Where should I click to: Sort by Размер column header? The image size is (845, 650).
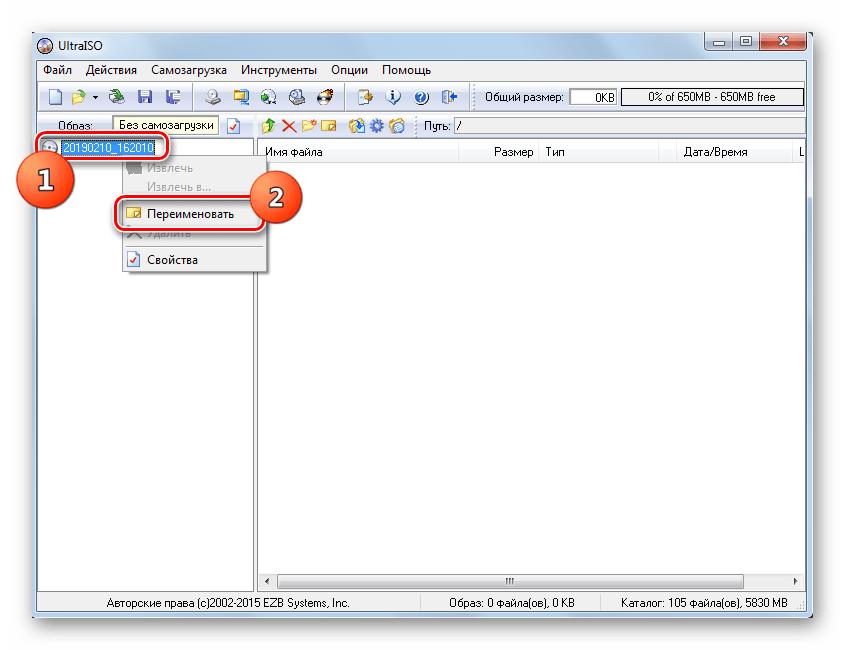click(498, 152)
